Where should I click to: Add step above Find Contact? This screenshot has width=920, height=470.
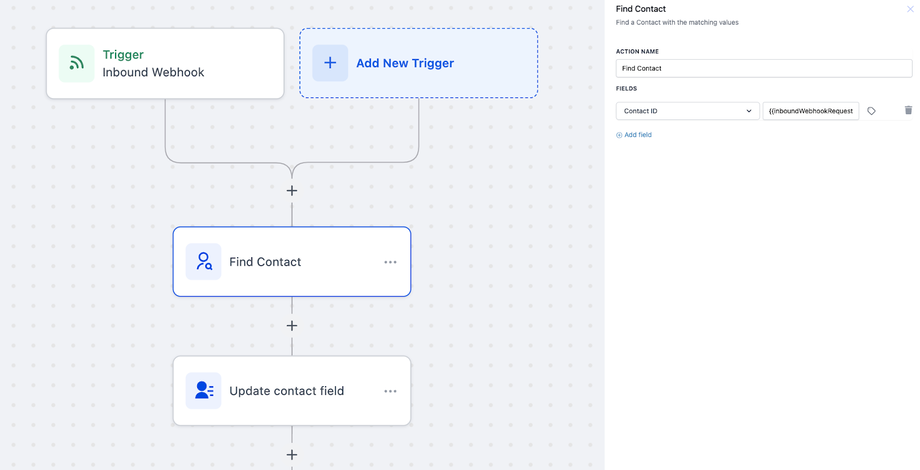(x=292, y=190)
